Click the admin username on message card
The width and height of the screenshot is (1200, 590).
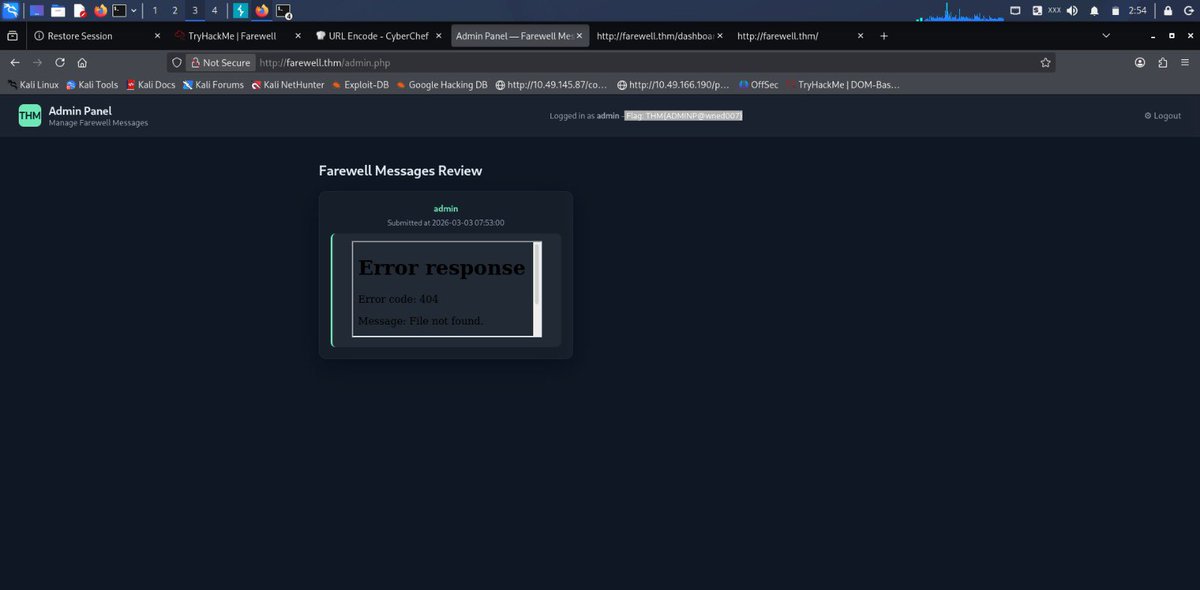446,208
